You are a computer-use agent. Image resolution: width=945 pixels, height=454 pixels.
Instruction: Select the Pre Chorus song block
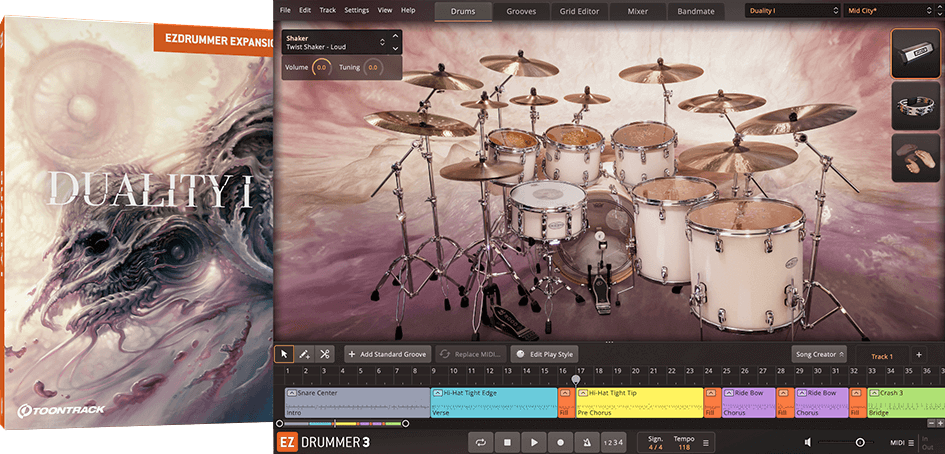point(639,403)
